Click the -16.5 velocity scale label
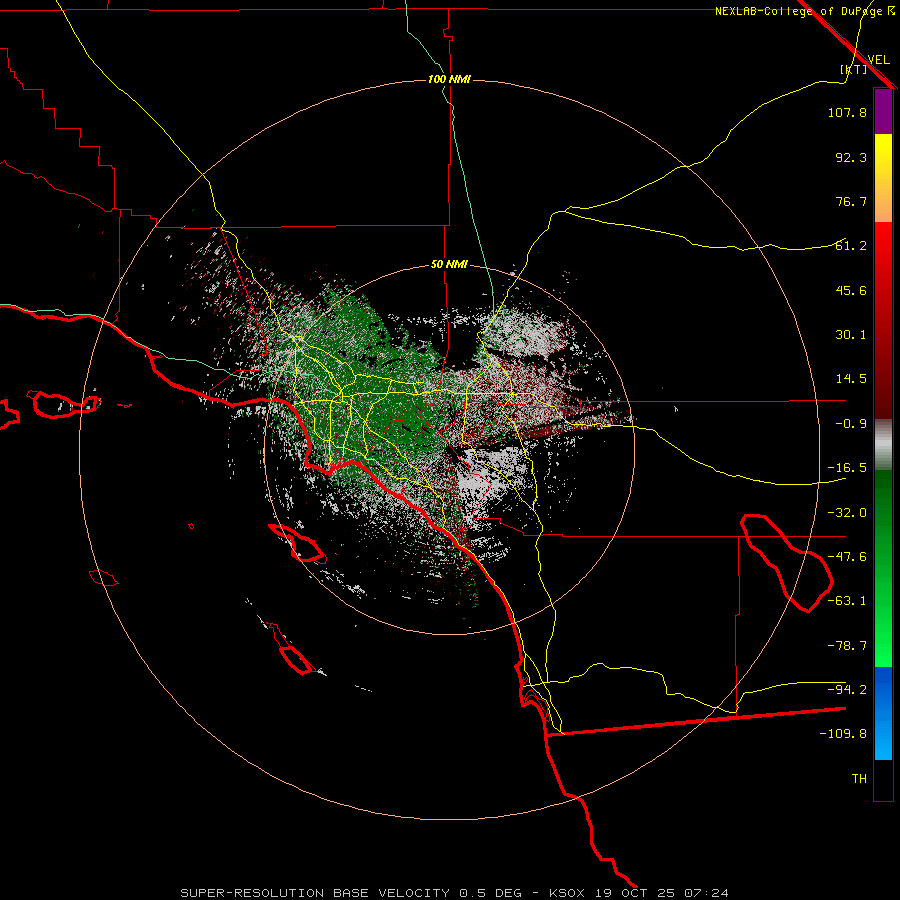This screenshot has height=900, width=900. coord(847,468)
